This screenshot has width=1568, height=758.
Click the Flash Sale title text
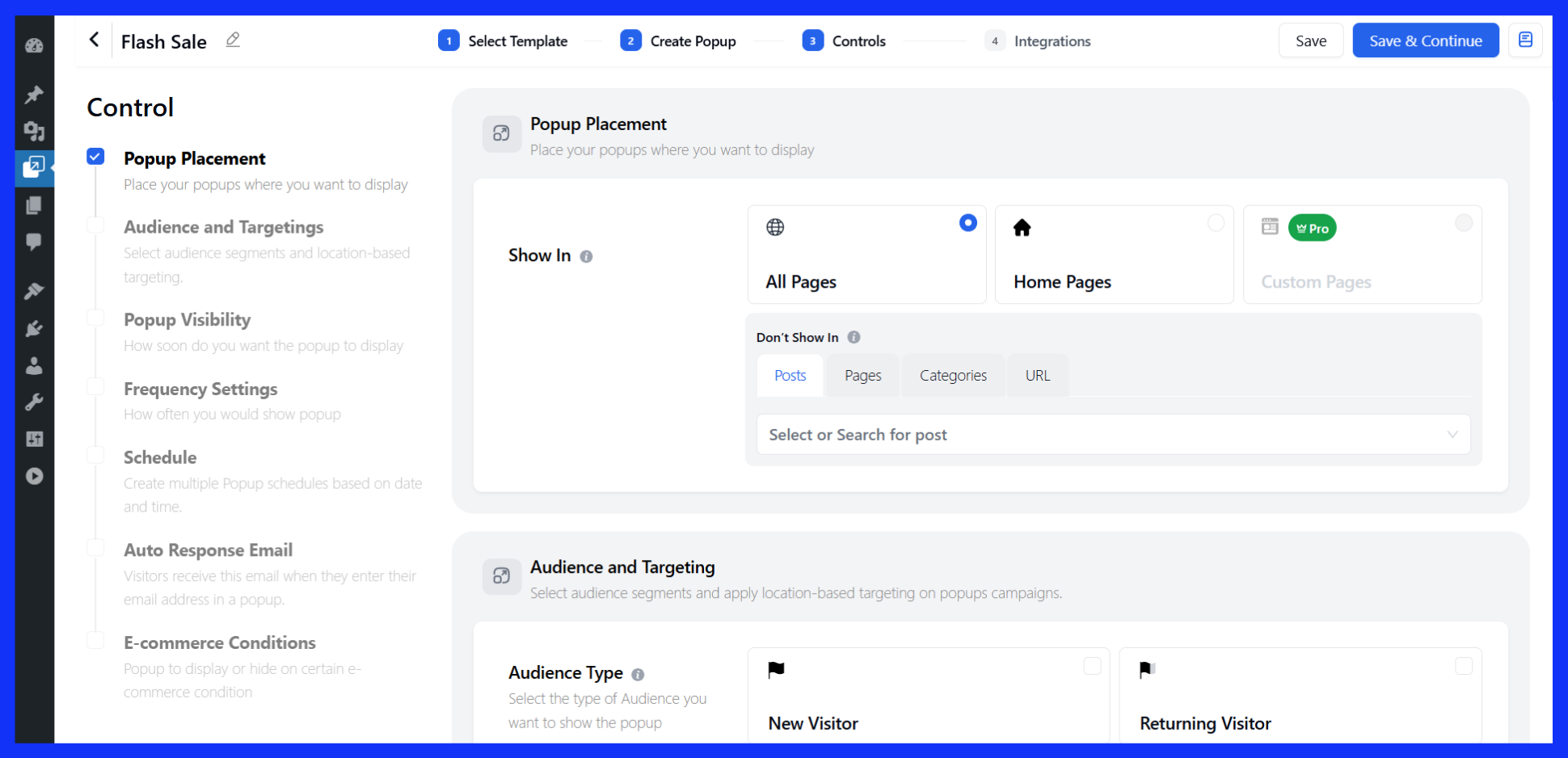coord(163,41)
